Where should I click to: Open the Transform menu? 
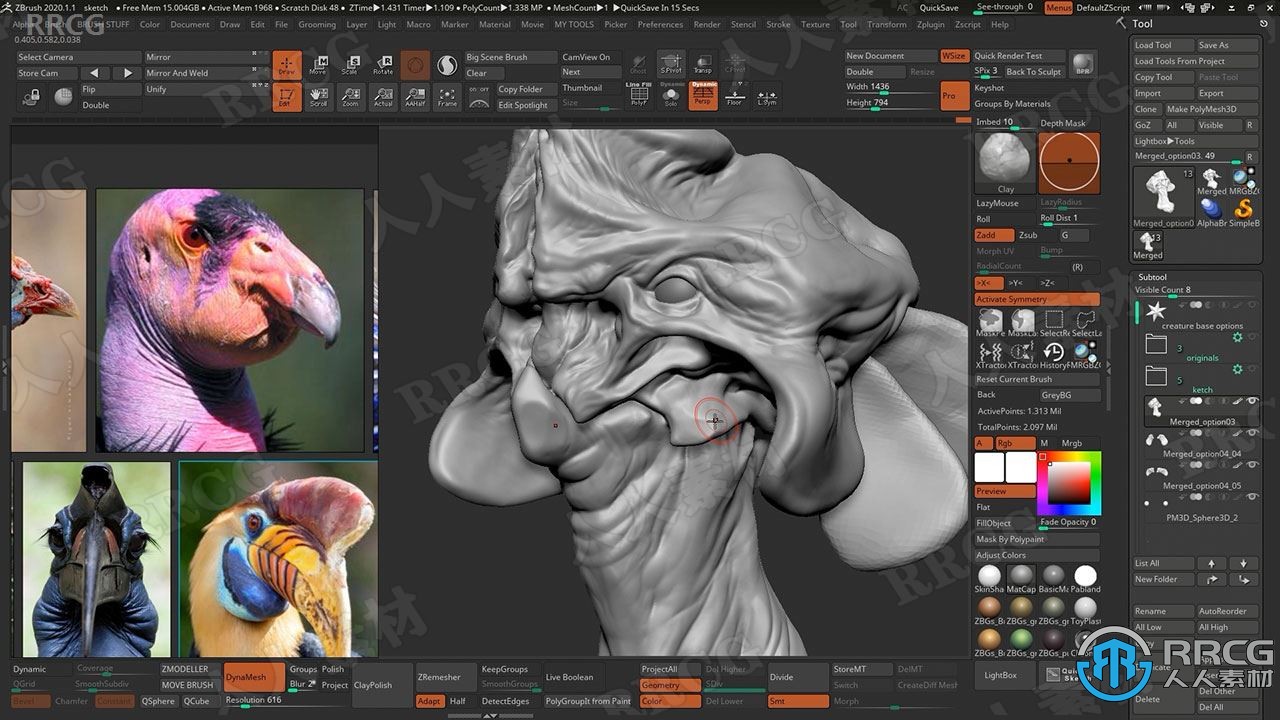click(886, 24)
